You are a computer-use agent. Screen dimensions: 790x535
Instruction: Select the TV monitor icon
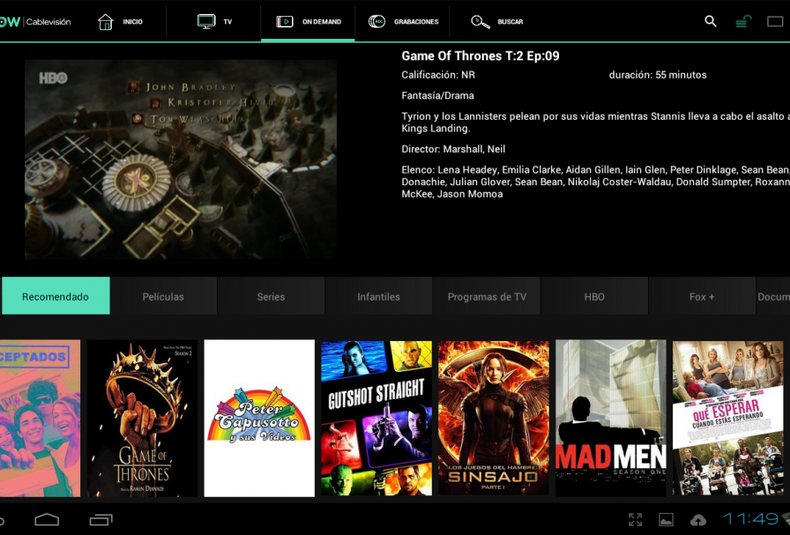(x=206, y=21)
